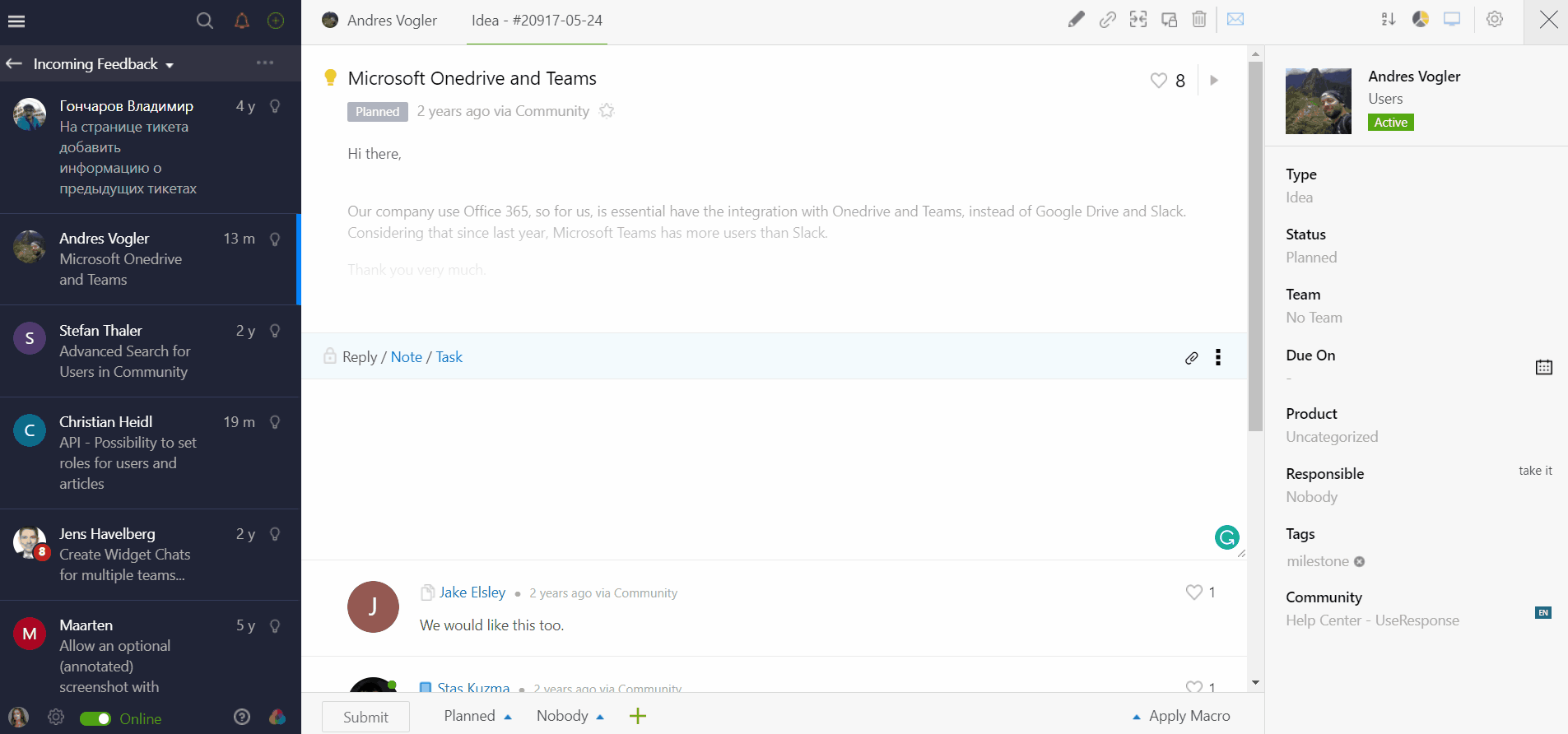This screenshot has height=734, width=1568.
Task: Remove the milestone tag
Action: point(1359,562)
